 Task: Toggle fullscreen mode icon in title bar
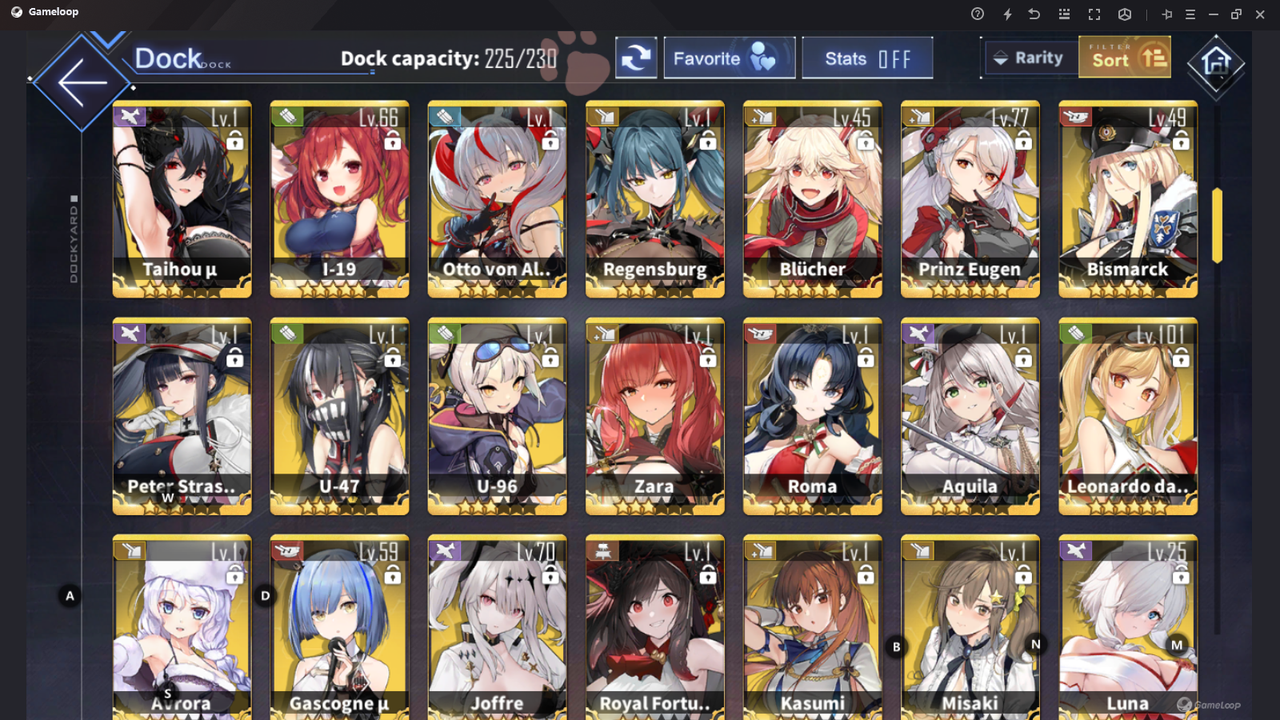click(1094, 14)
